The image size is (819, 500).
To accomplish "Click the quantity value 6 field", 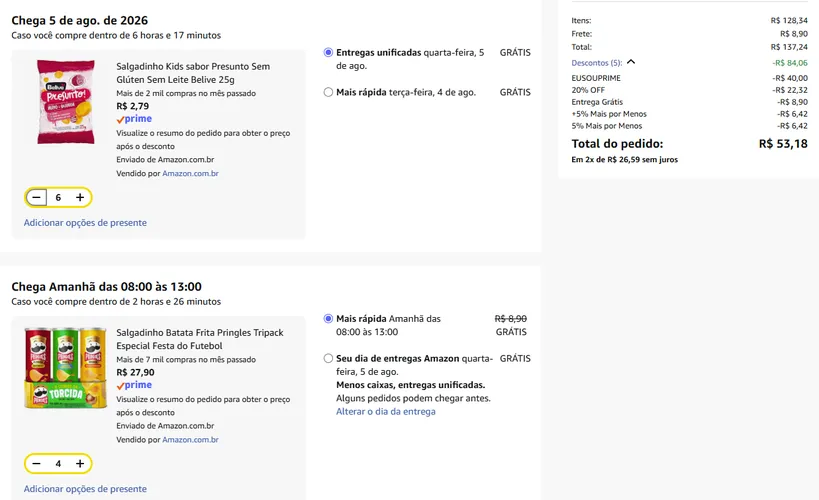I will point(58,197).
